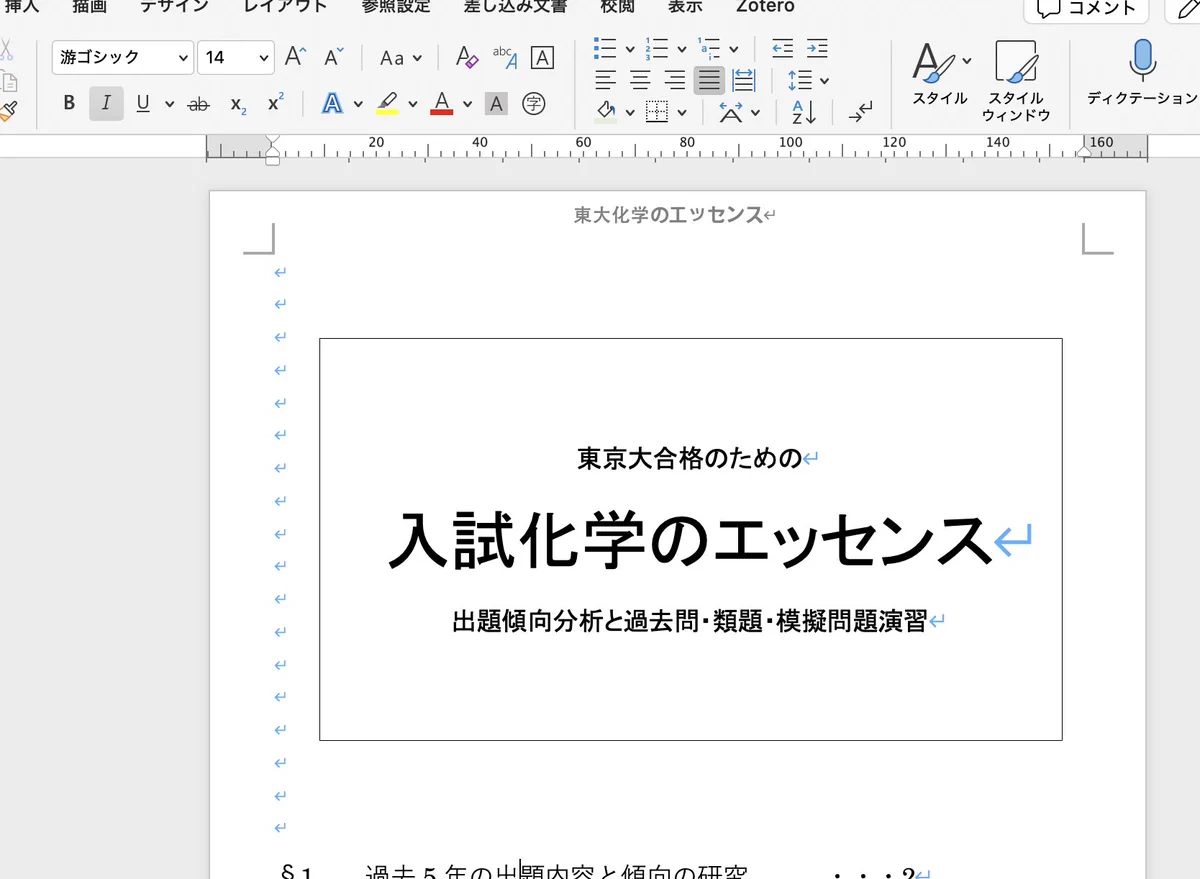Image resolution: width=1200 pixels, height=879 pixels.
Task: Toggle superscript formatting
Action: click(276, 103)
